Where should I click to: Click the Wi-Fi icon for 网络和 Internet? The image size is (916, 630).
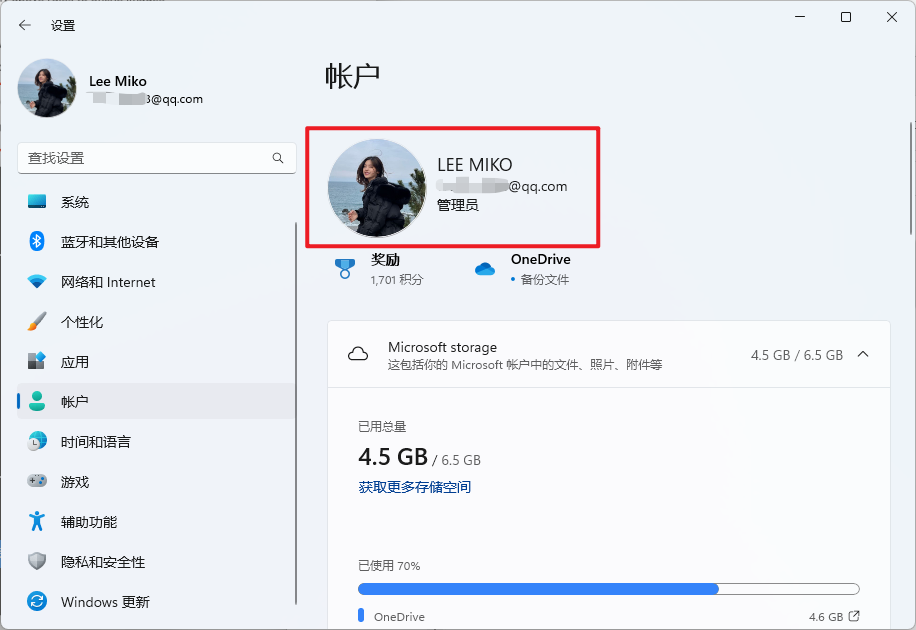point(37,282)
